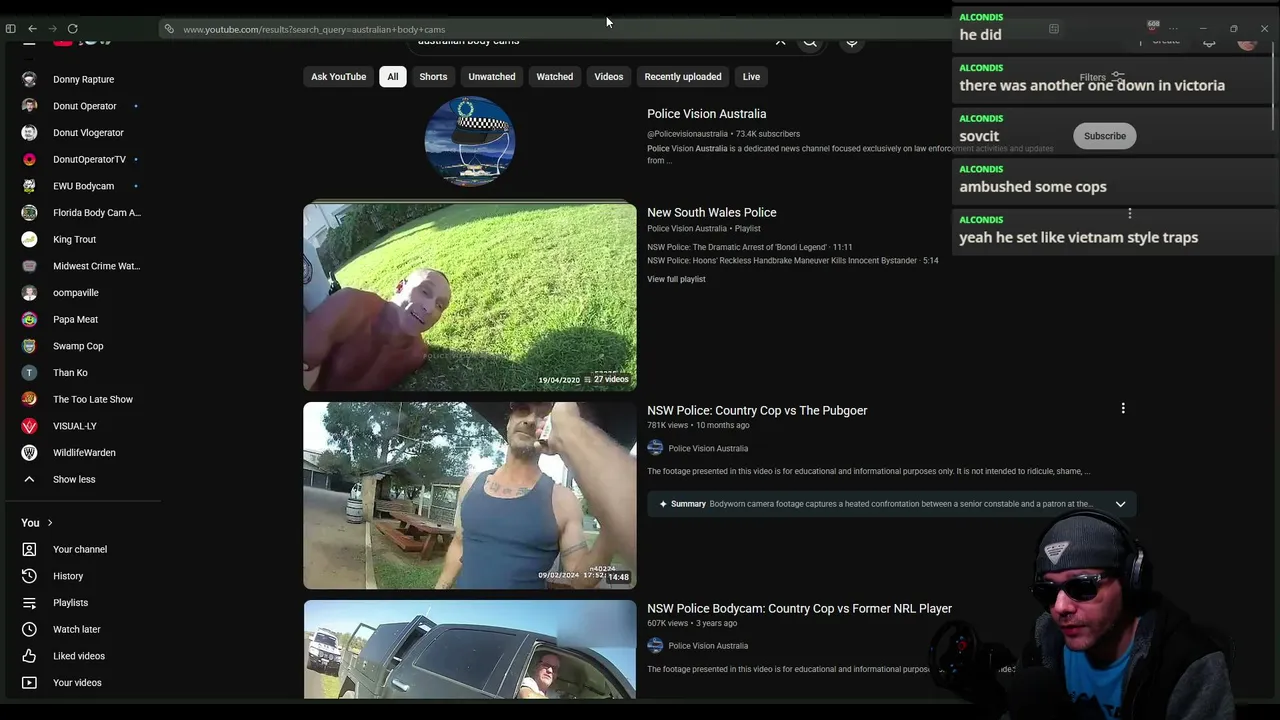This screenshot has height=720, width=1280.
Task: Open New South Wales Police playlist title
Action: [712, 212]
